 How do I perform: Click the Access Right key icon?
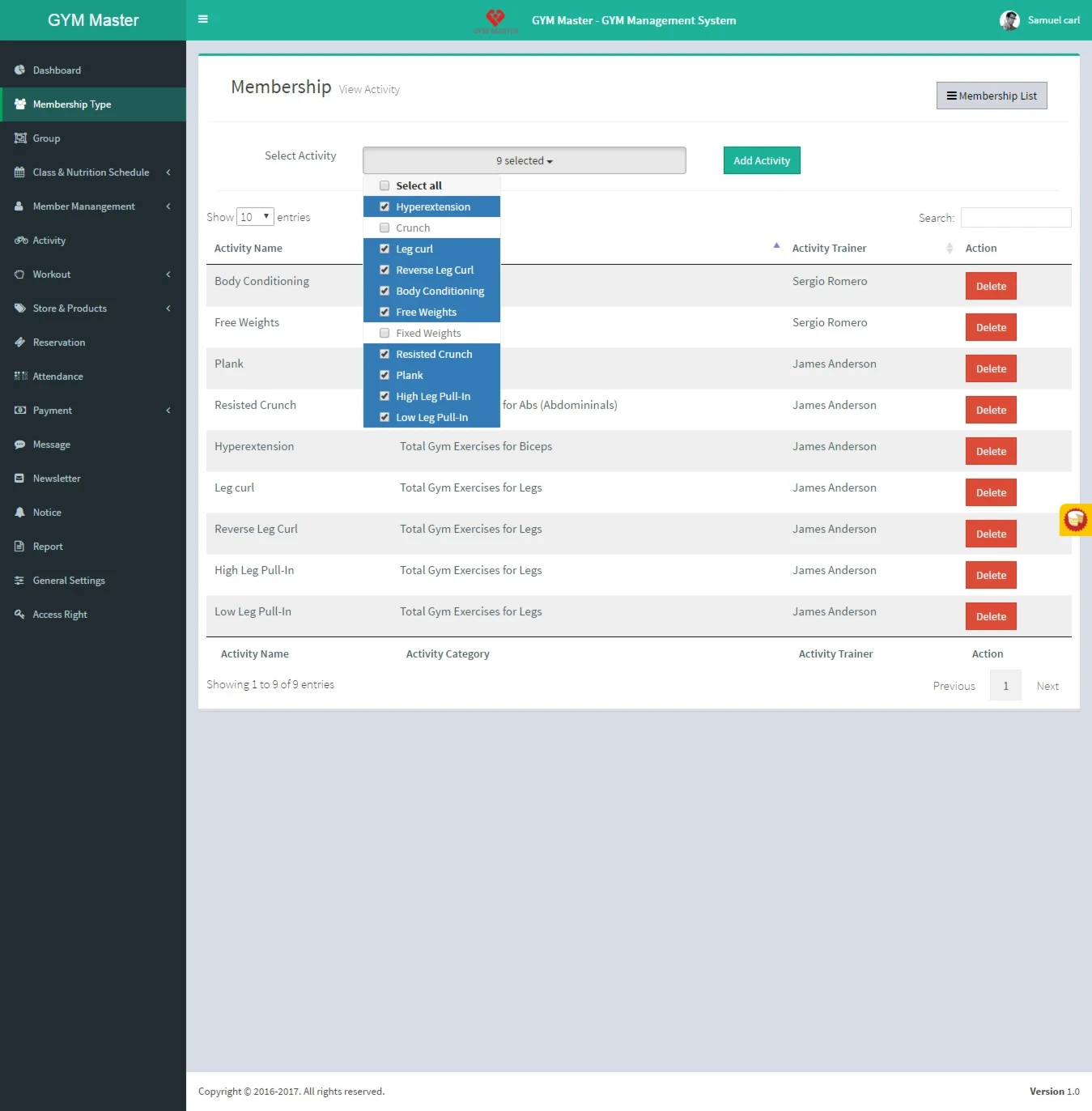pos(19,615)
